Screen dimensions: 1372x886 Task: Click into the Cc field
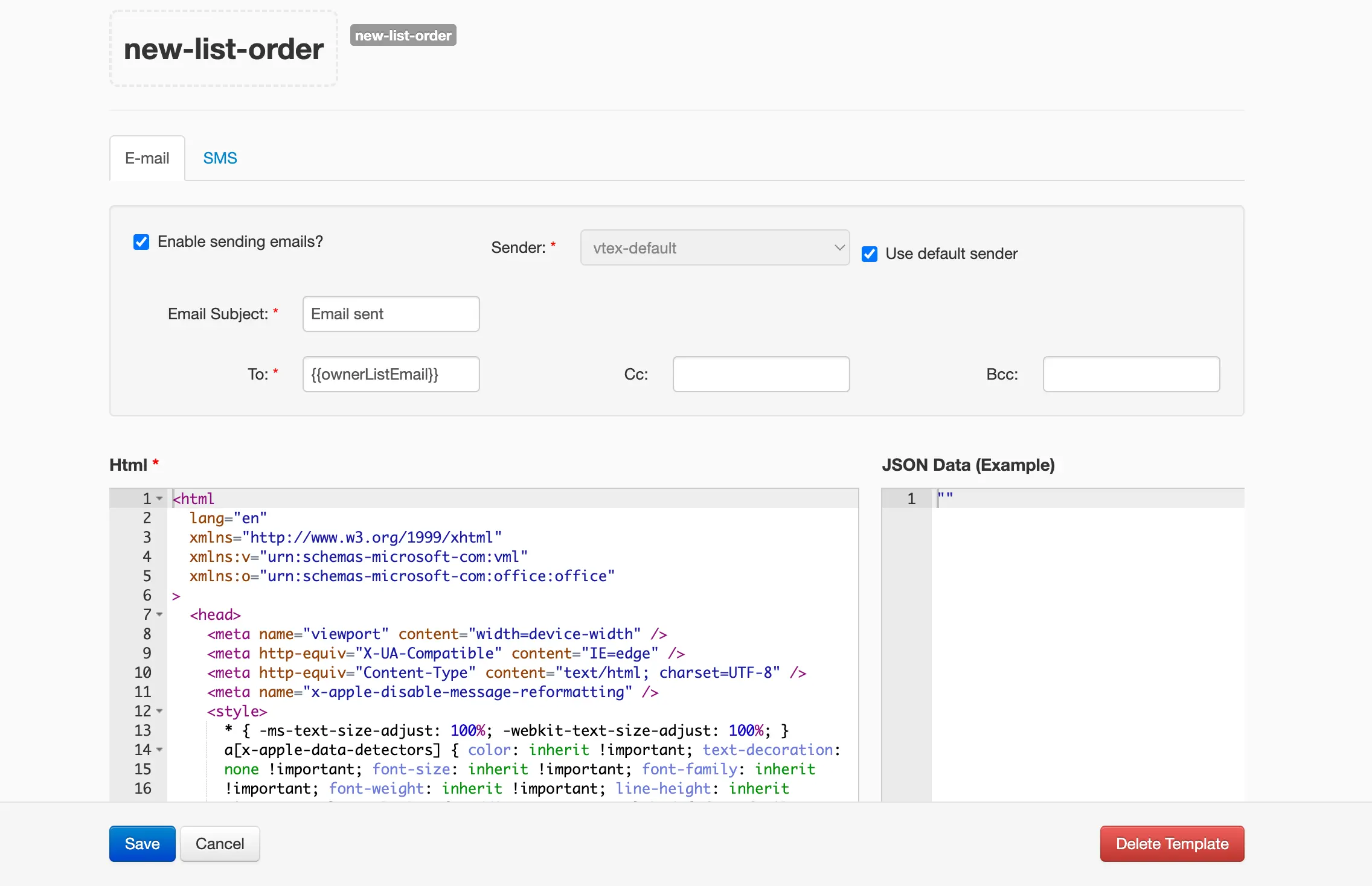(x=761, y=374)
